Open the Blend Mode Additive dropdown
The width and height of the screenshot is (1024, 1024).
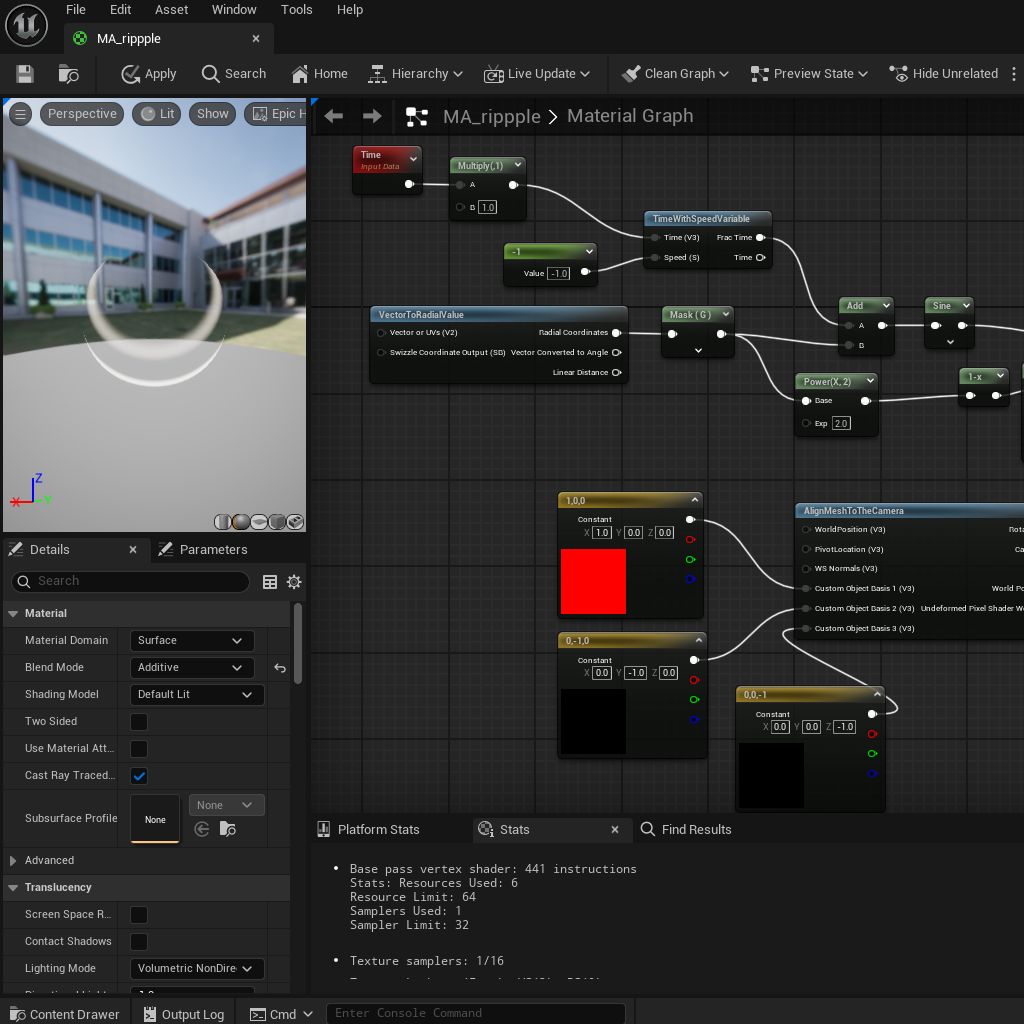coord(191,668)
